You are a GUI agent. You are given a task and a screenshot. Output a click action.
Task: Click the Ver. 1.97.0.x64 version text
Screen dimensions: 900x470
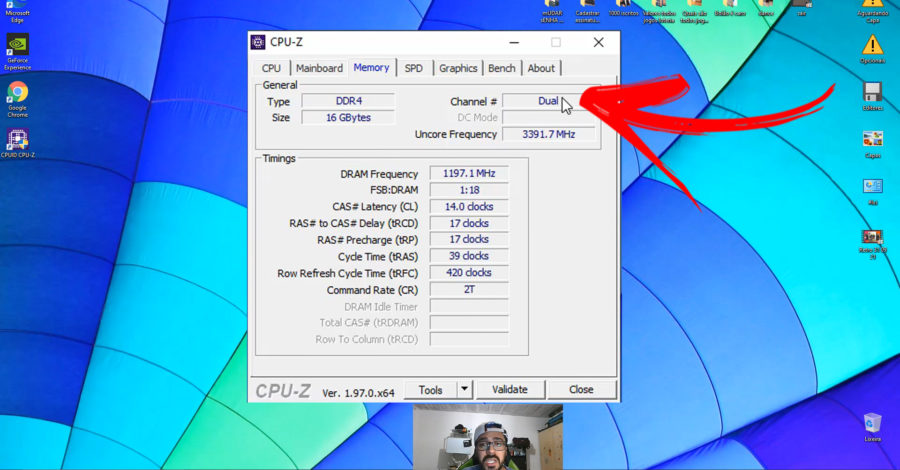[358, 393]
